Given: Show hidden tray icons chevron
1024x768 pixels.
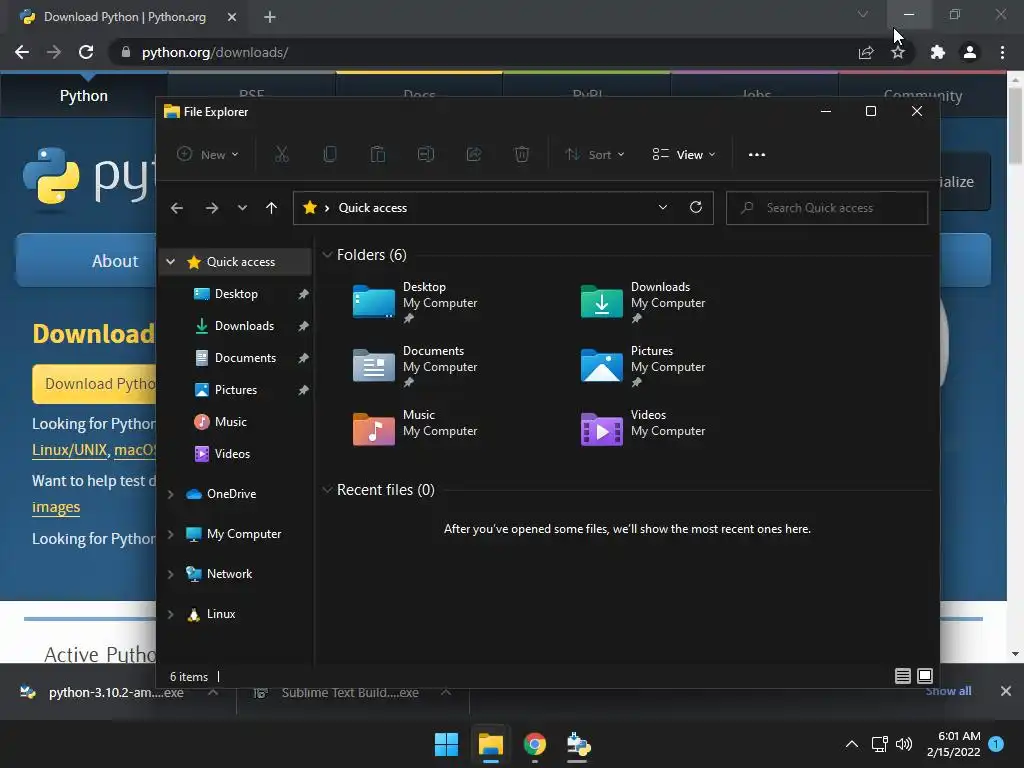Looking at the screenshot, I should pos(852,744).
